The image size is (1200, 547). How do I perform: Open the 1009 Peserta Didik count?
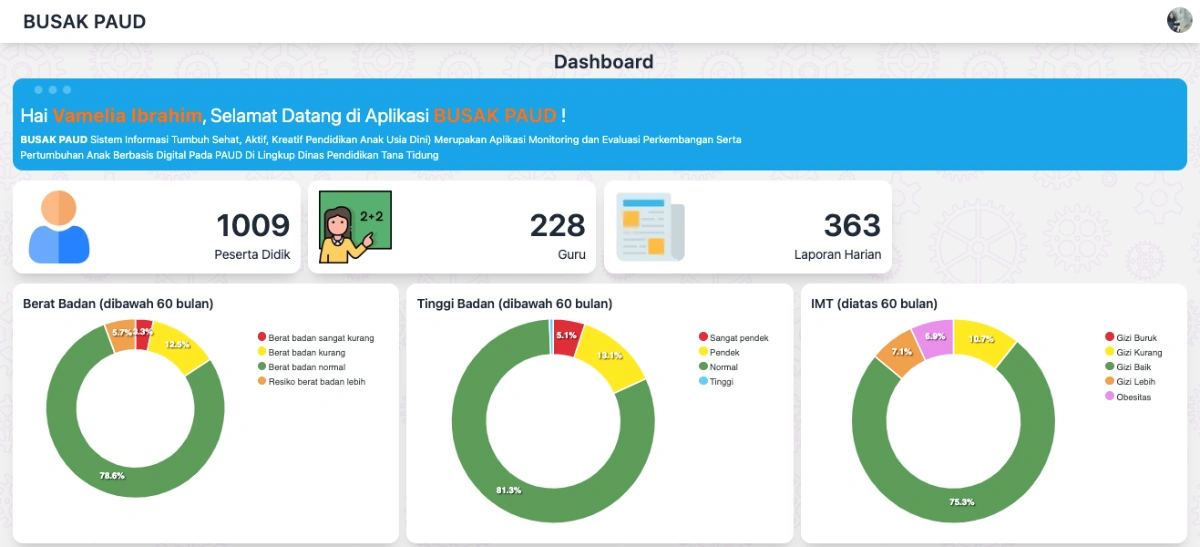pos(253,226)
